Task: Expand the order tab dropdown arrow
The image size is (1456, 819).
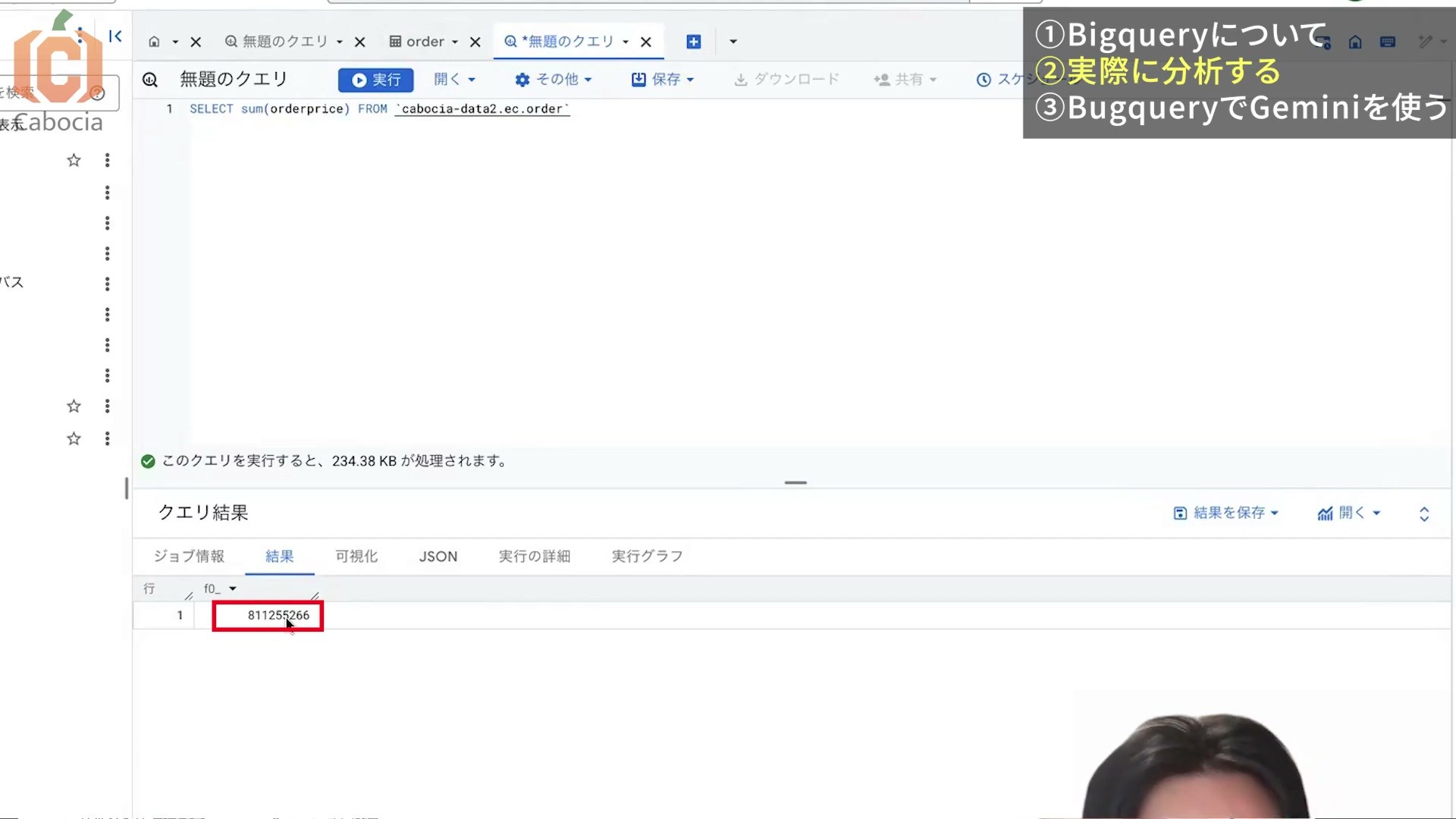Action: coord(455,42)
